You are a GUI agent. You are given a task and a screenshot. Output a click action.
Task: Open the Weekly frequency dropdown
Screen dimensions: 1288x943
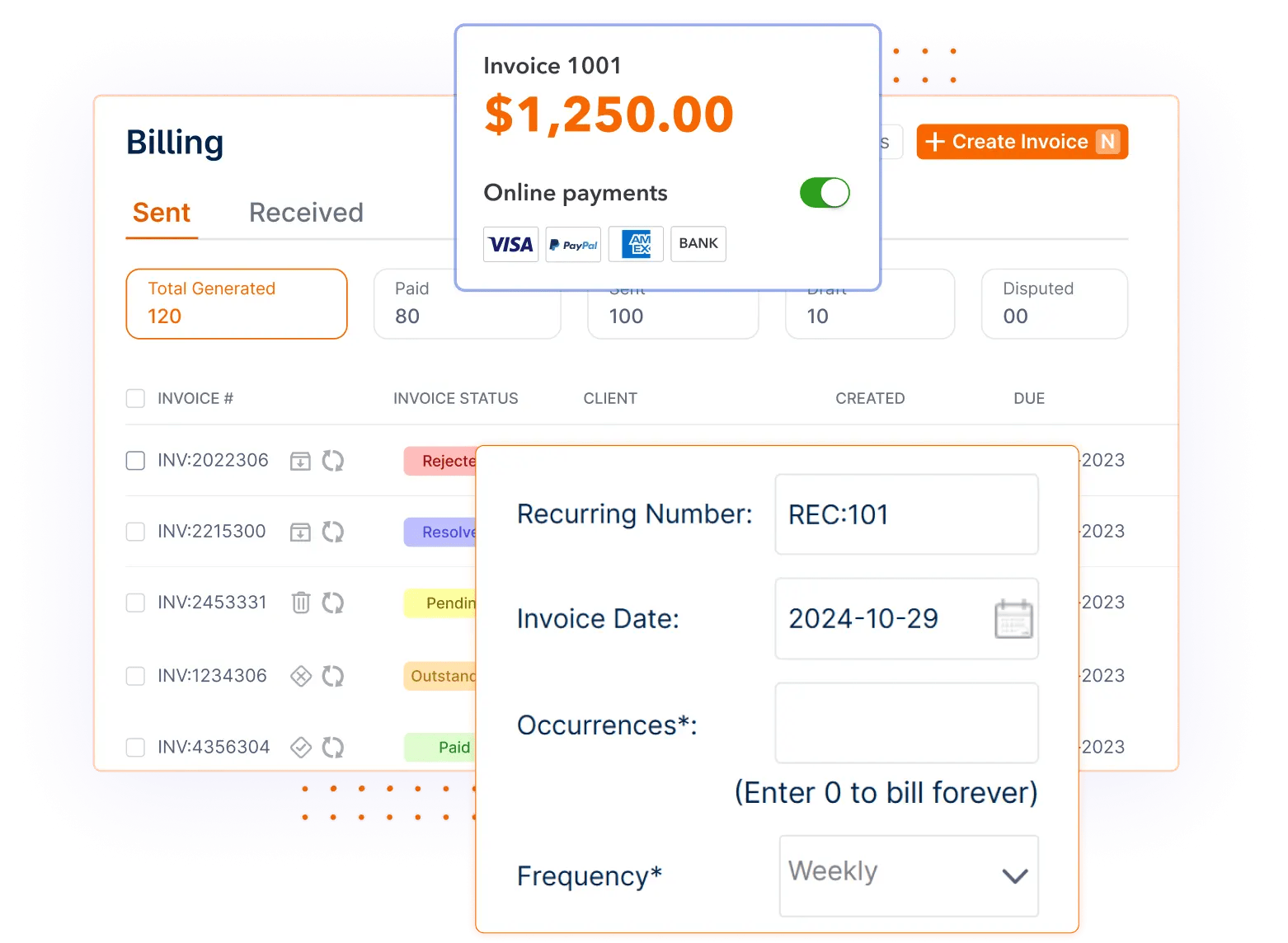pyautogui.click(x=909, y=875)
